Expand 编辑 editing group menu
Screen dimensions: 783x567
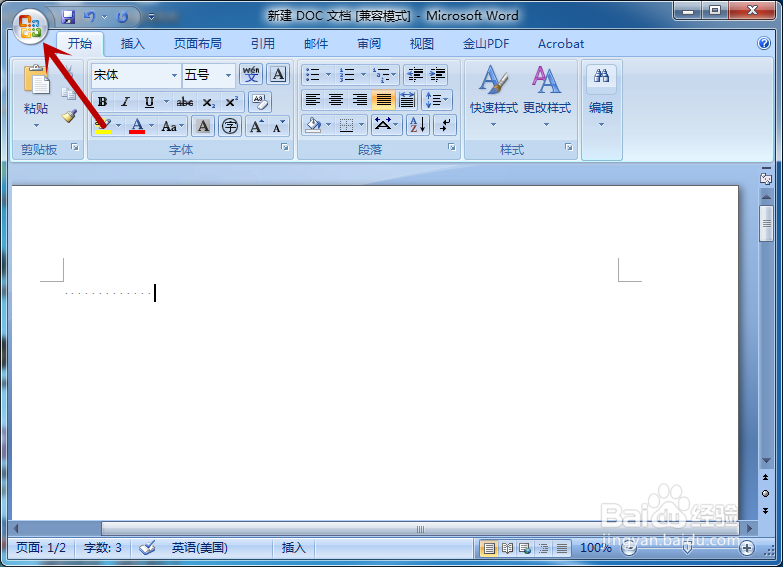[601, 96]
